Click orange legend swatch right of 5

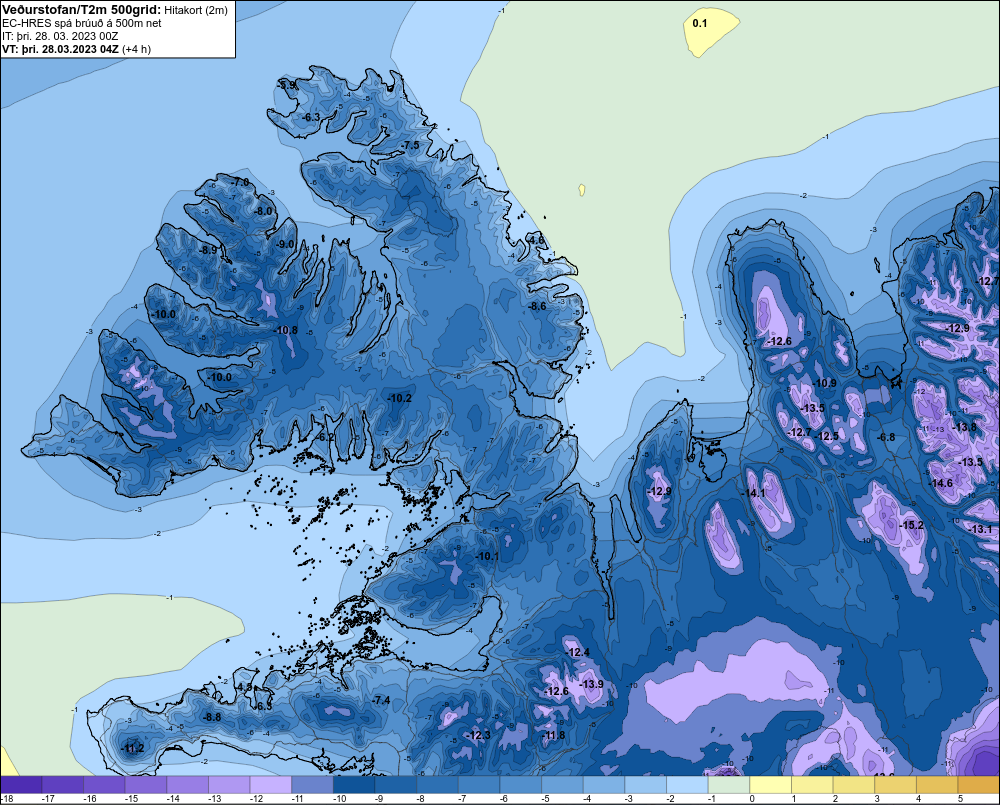[979, 785]
